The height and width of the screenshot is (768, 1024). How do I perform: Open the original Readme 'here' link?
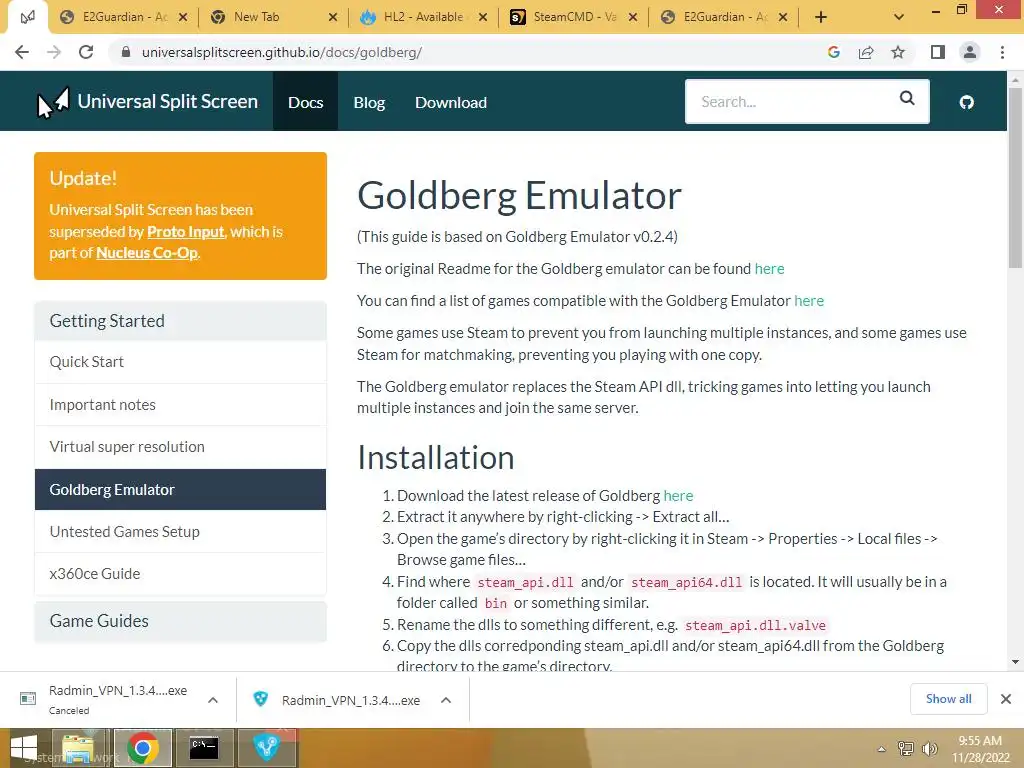769,269
